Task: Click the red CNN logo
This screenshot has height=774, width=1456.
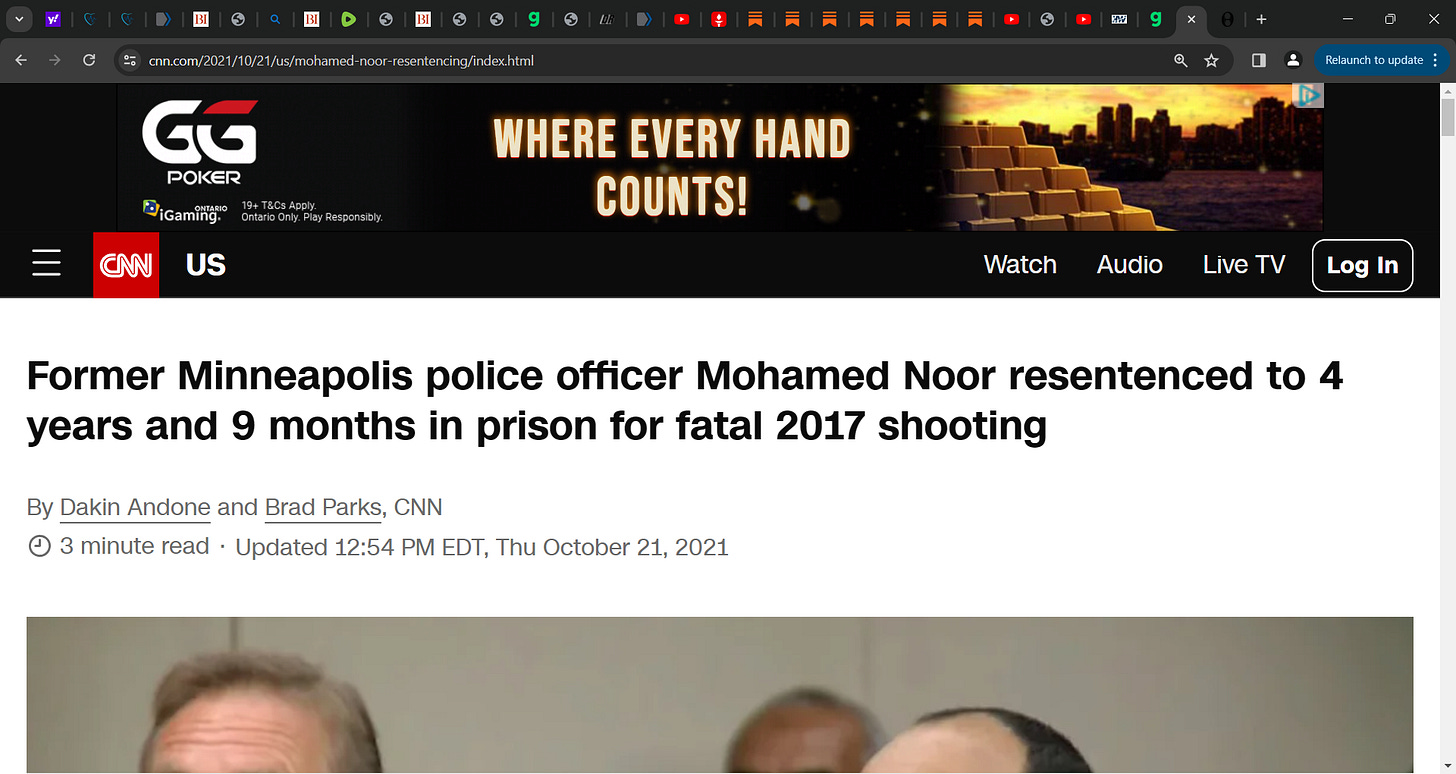Action: coord(126,265)
